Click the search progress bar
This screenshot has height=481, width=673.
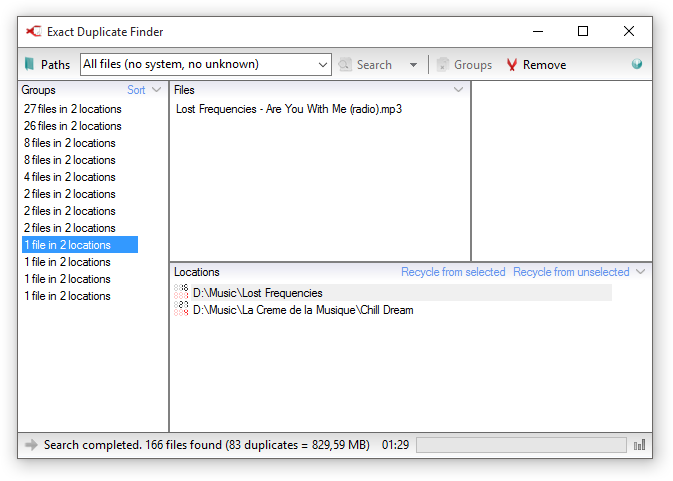coord(521,445)
